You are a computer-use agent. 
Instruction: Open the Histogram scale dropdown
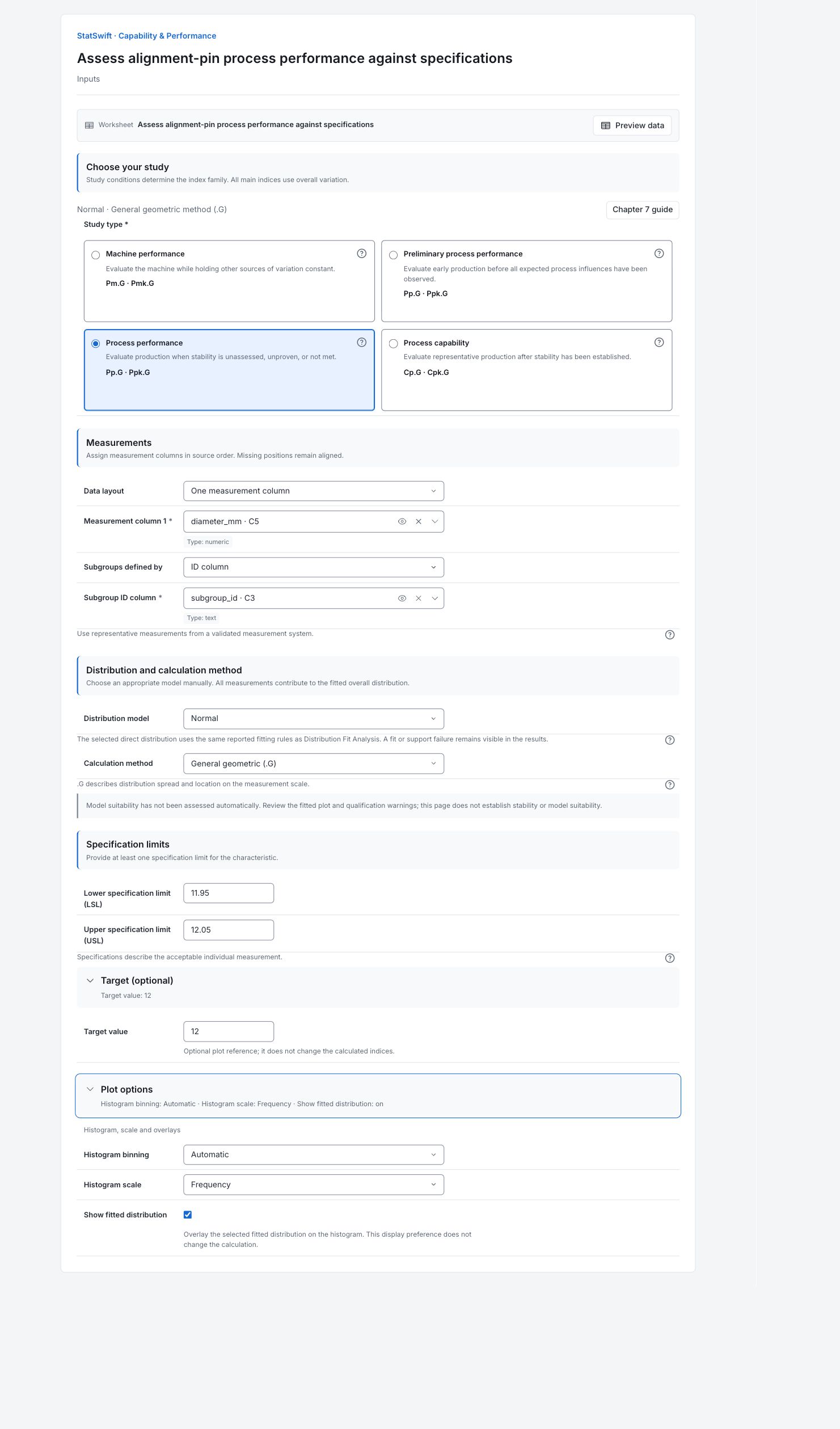point(314,1184)
